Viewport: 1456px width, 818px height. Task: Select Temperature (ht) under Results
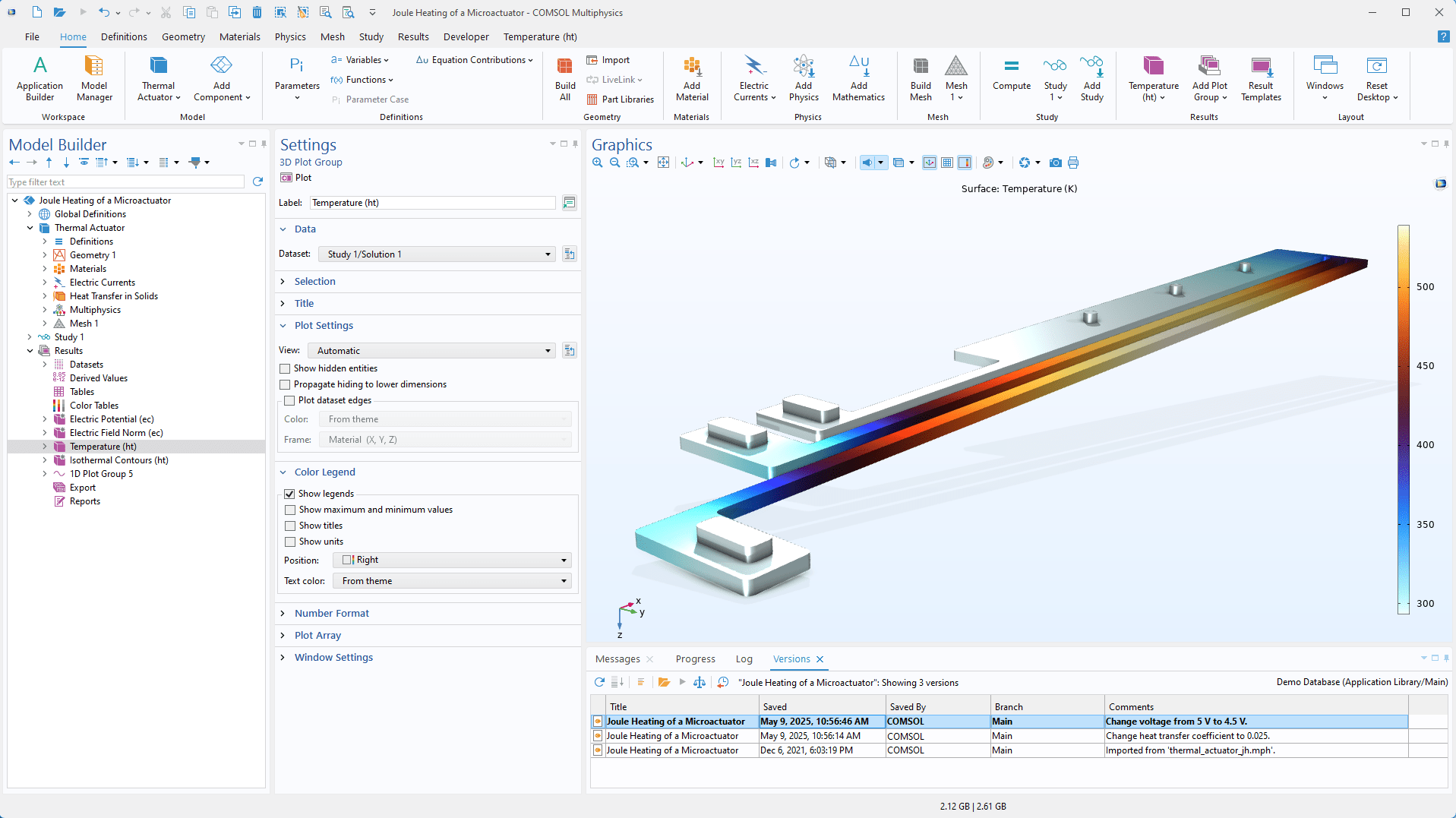(x=102, y=446)
